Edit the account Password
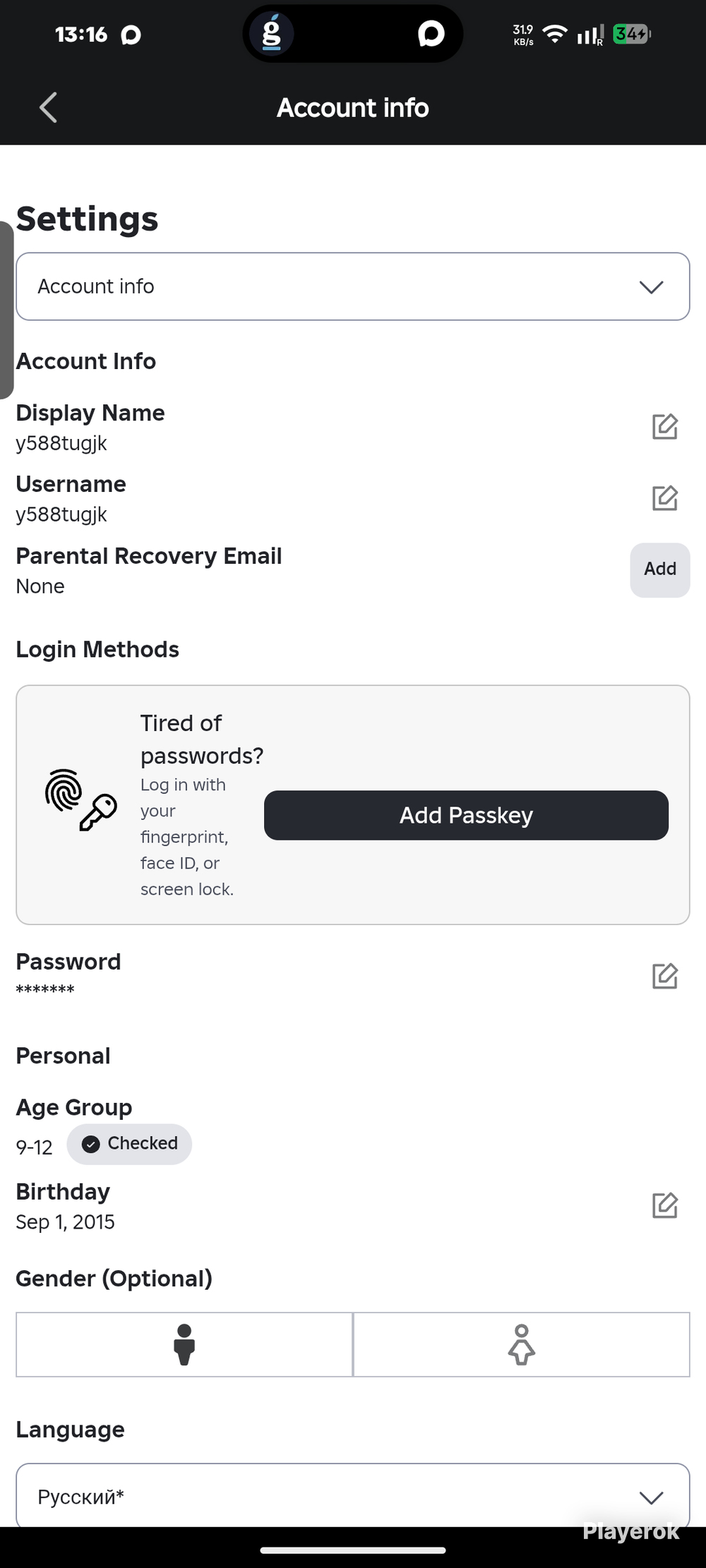The image size is (706, 1568). 664,976
